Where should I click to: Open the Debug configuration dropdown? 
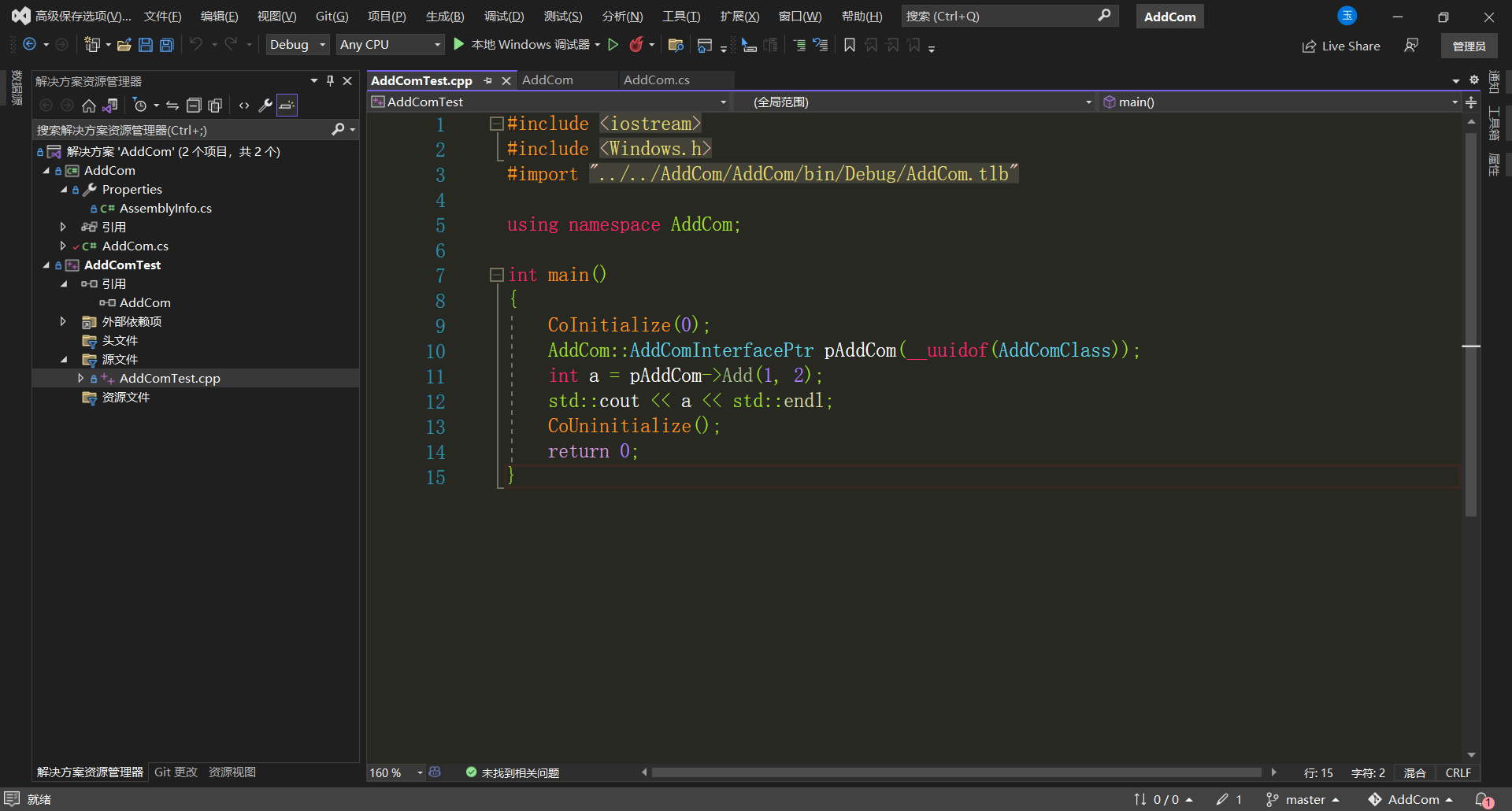click(297, 45)
